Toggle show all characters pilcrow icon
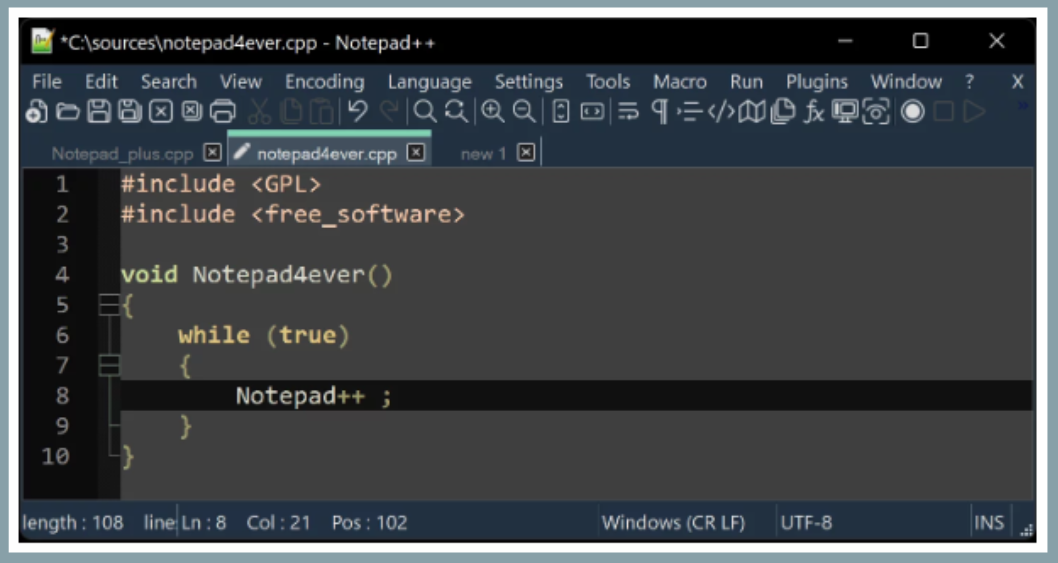This screenshot has width=1058, height=563. coord(660,111)
